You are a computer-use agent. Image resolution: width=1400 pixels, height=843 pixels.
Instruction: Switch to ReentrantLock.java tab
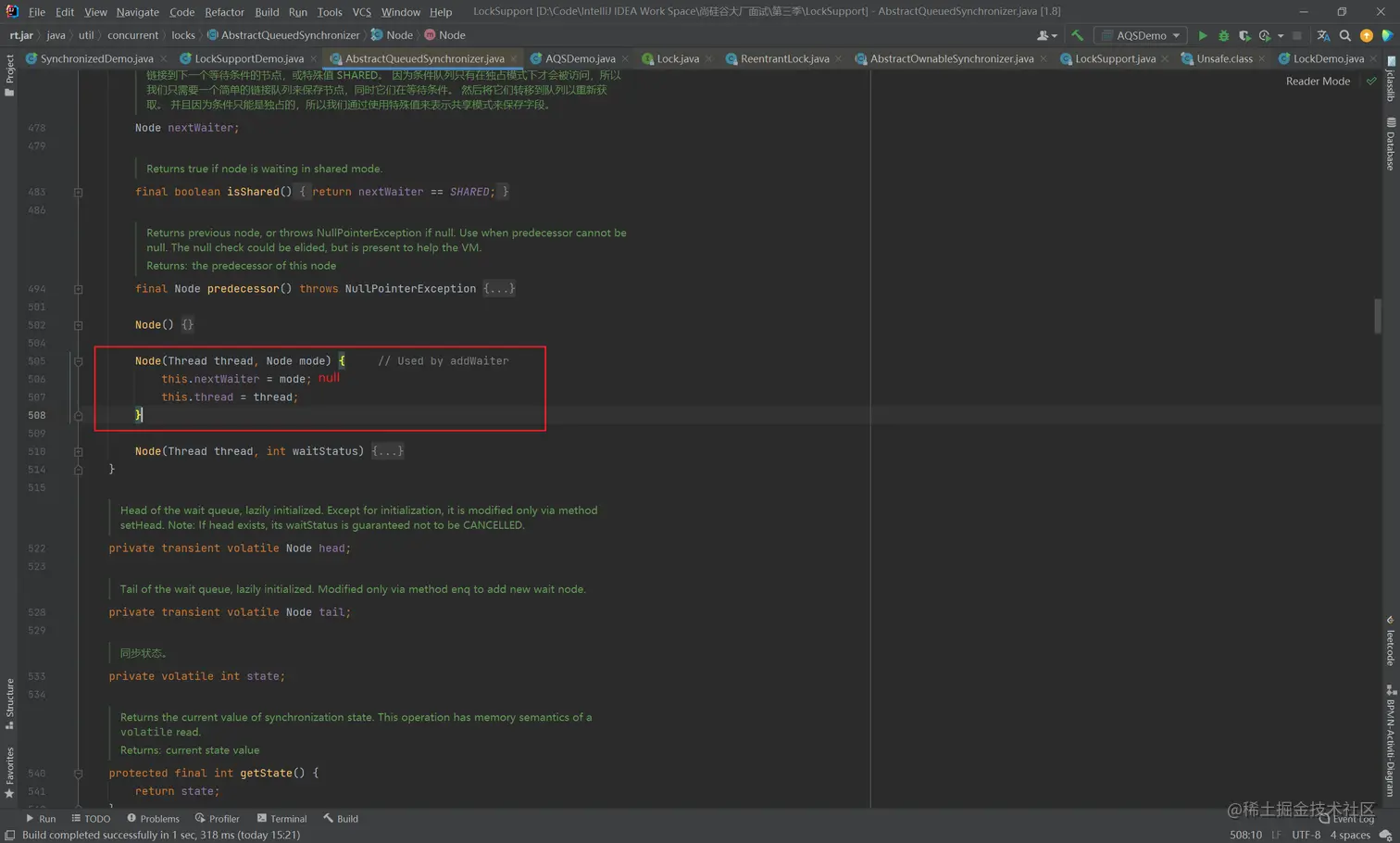784,58
